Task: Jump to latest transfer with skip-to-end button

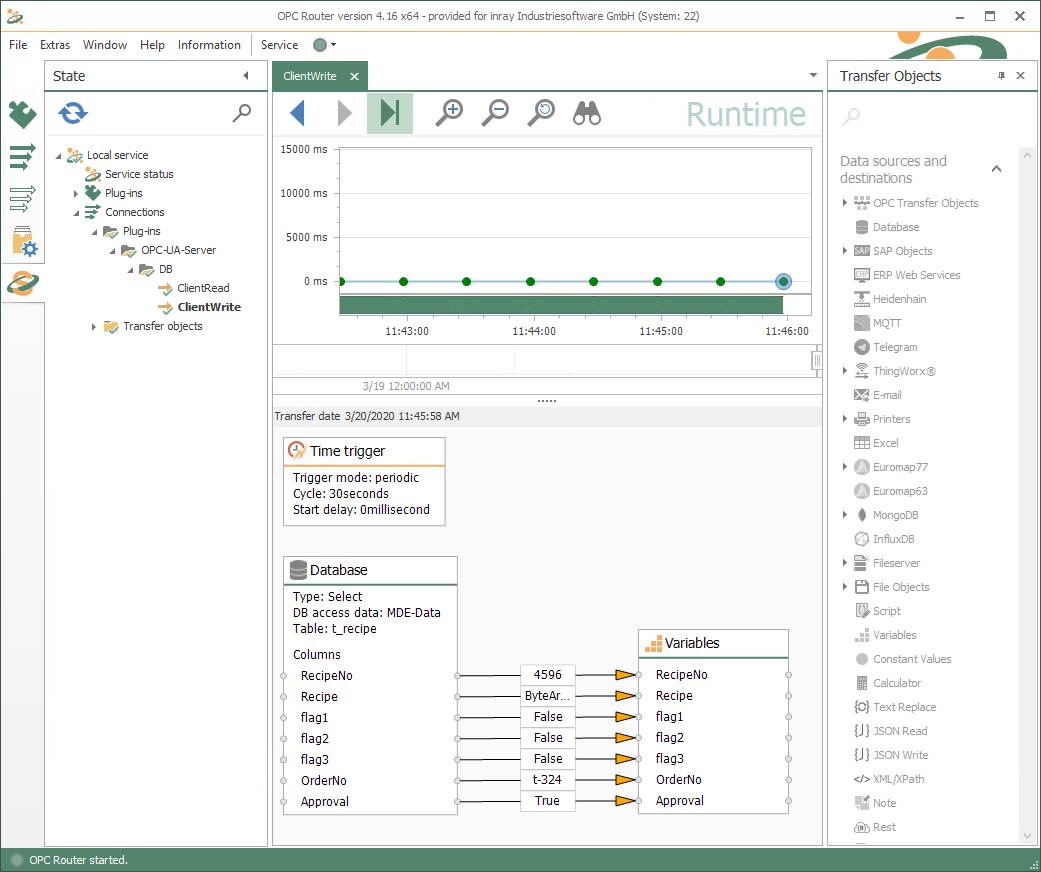Action: pyautogui.click(x=390, y=113)
